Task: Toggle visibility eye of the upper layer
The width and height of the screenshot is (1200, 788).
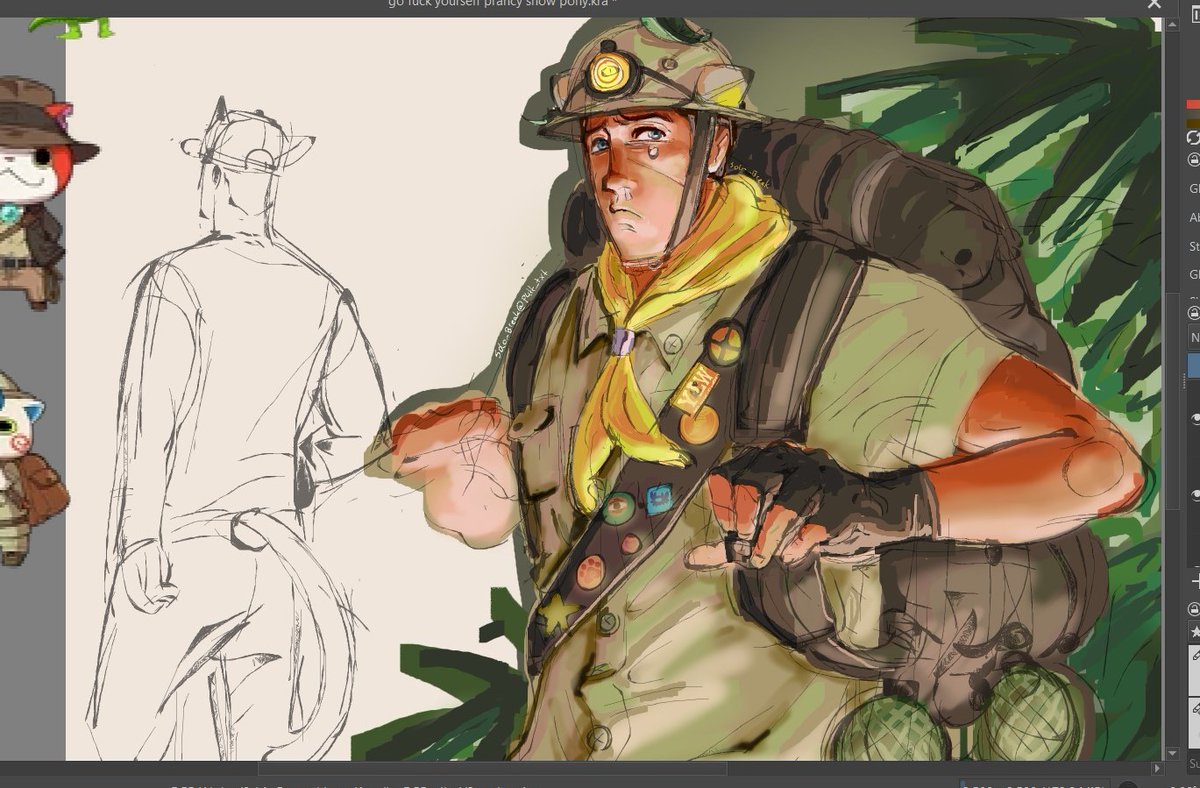Action: pos(1195,419)
